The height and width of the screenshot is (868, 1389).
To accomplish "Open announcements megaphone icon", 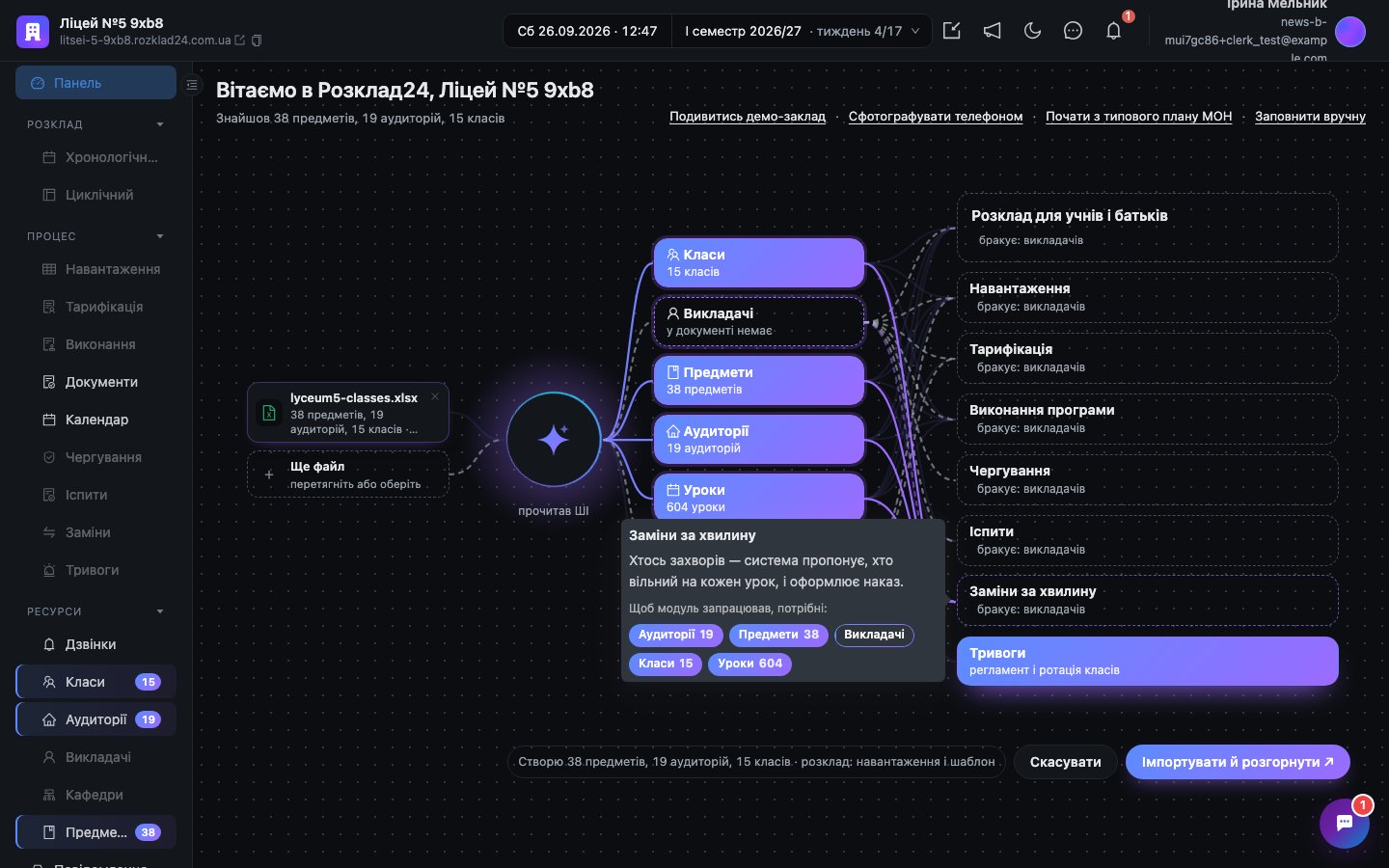I will click(x=993, y=31).
